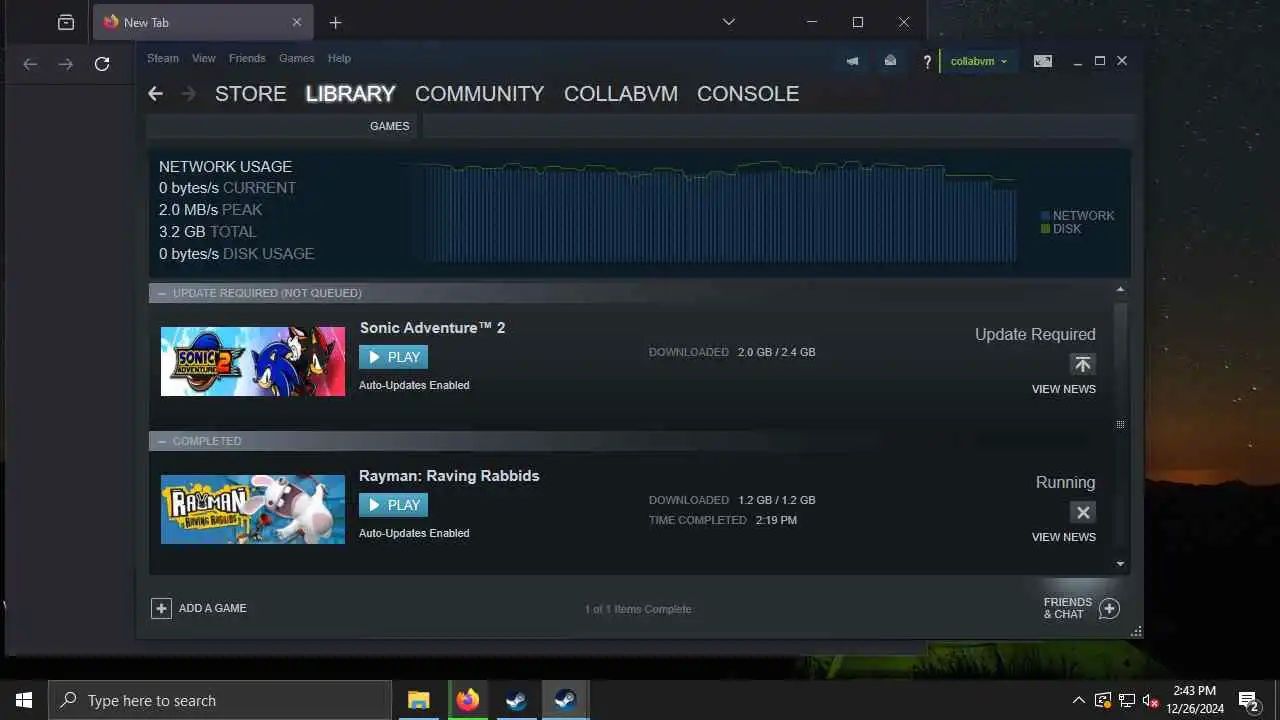This screenshot has width=1280, height=720.
Task: Click the 'Update Required' status text
Action: tap(1035, 334)
